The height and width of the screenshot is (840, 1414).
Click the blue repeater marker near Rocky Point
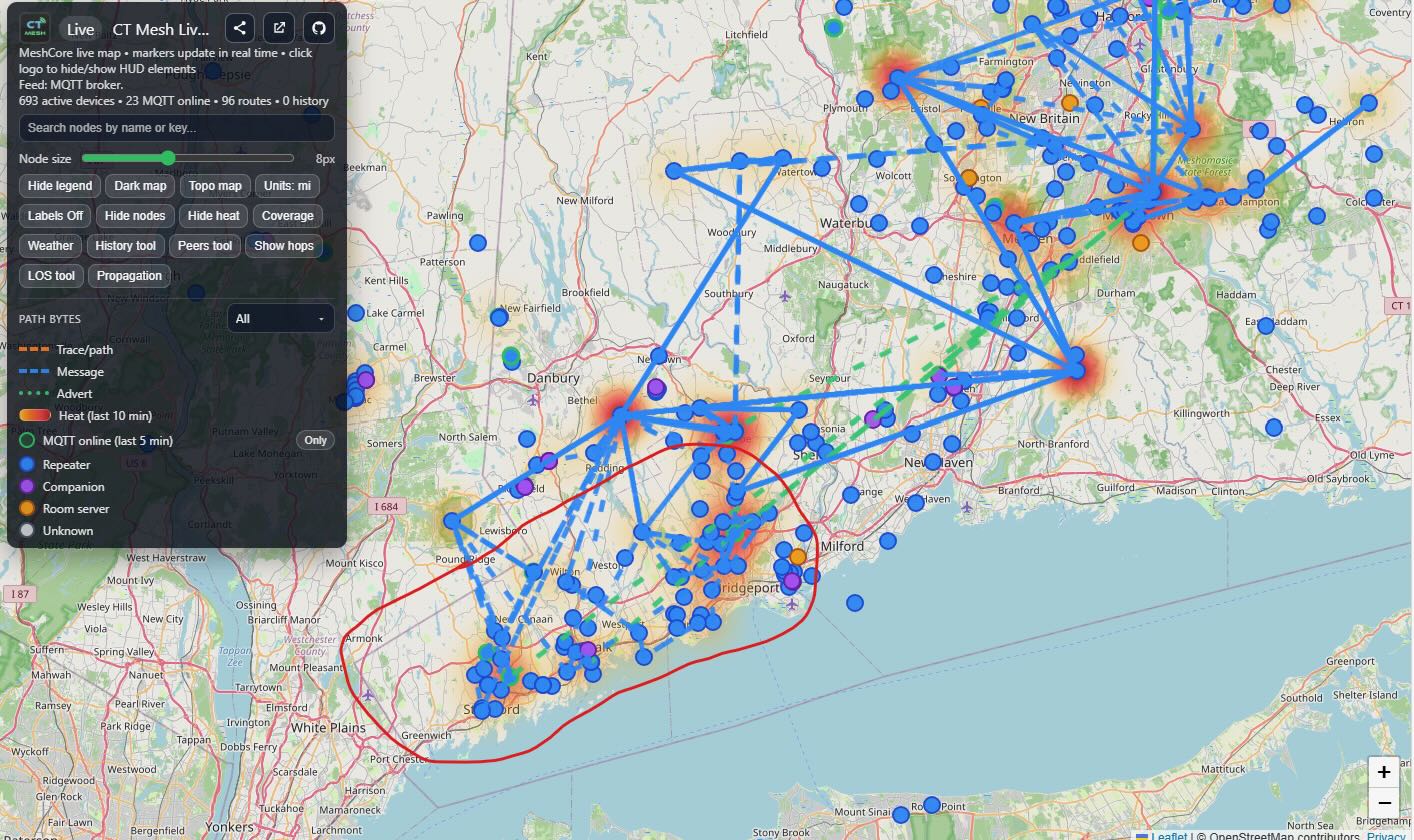tap(932, 804)
